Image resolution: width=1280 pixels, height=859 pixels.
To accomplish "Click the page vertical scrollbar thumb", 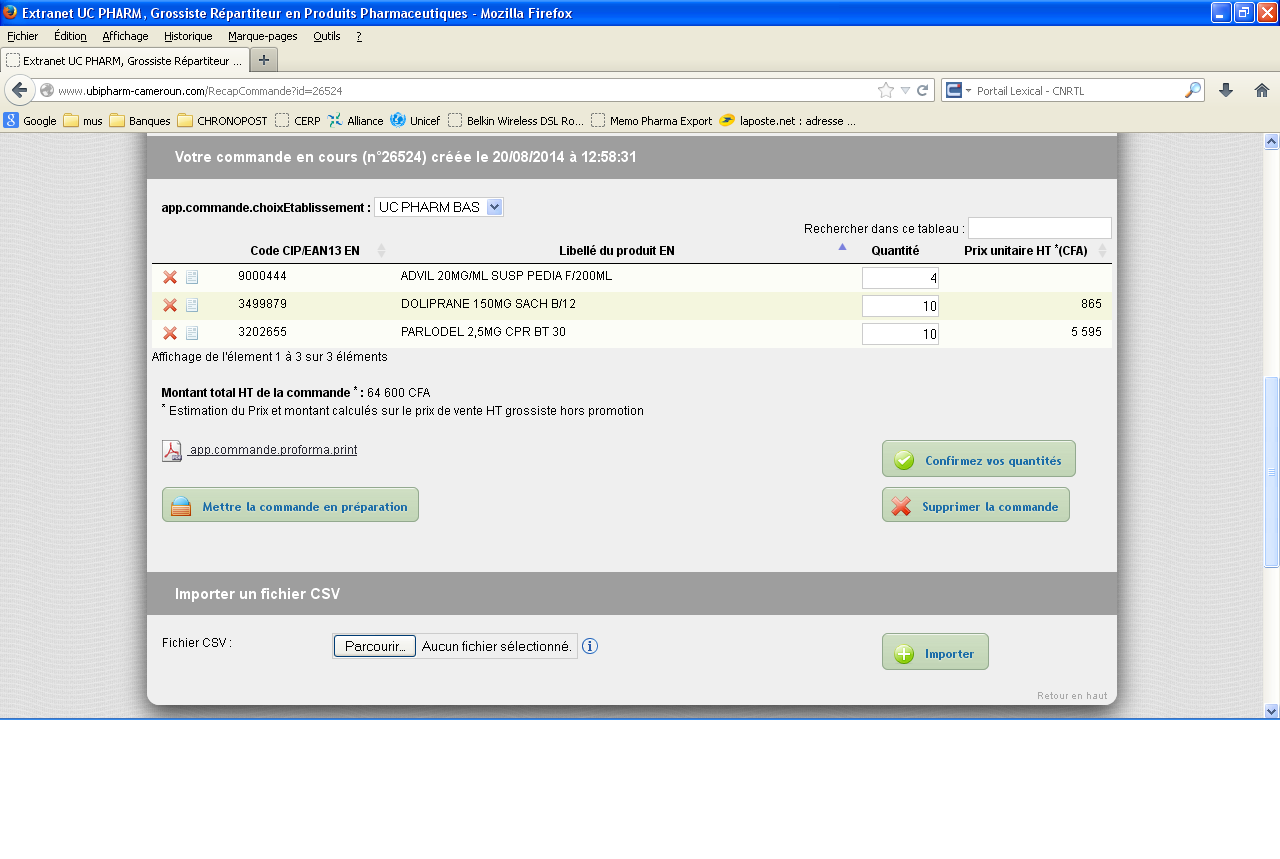I will (1272, 472).
